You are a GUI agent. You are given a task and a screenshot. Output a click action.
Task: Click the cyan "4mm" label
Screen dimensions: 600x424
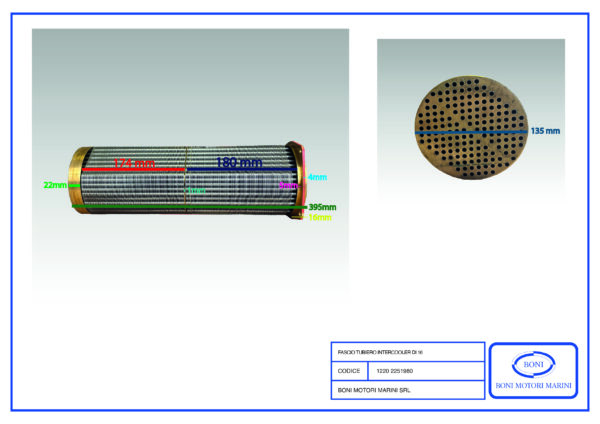317,177
